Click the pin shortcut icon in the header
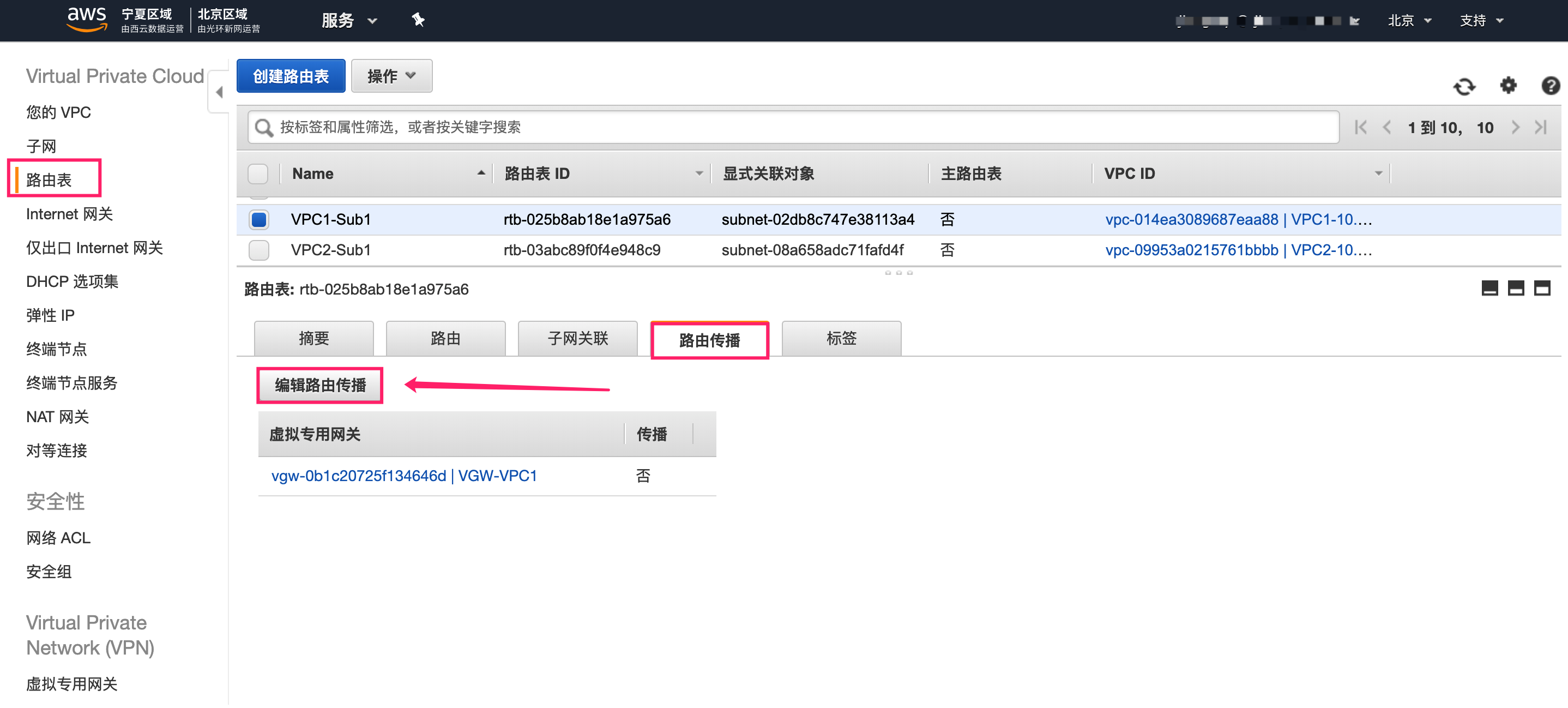Viewport: 1568px width, 708px height. point(418,20)
